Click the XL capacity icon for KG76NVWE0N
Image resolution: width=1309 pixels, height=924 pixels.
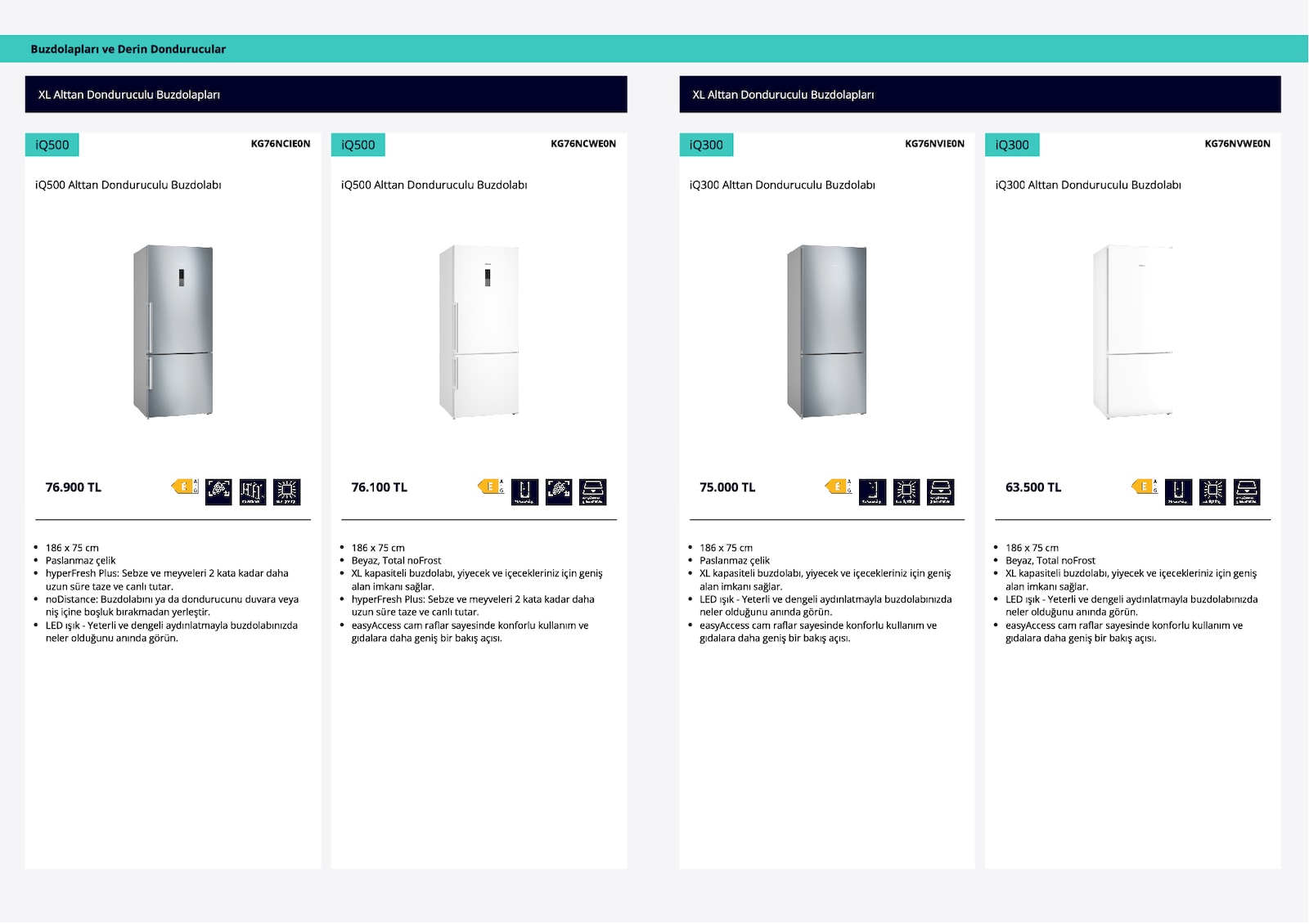tap(1179, 491)
